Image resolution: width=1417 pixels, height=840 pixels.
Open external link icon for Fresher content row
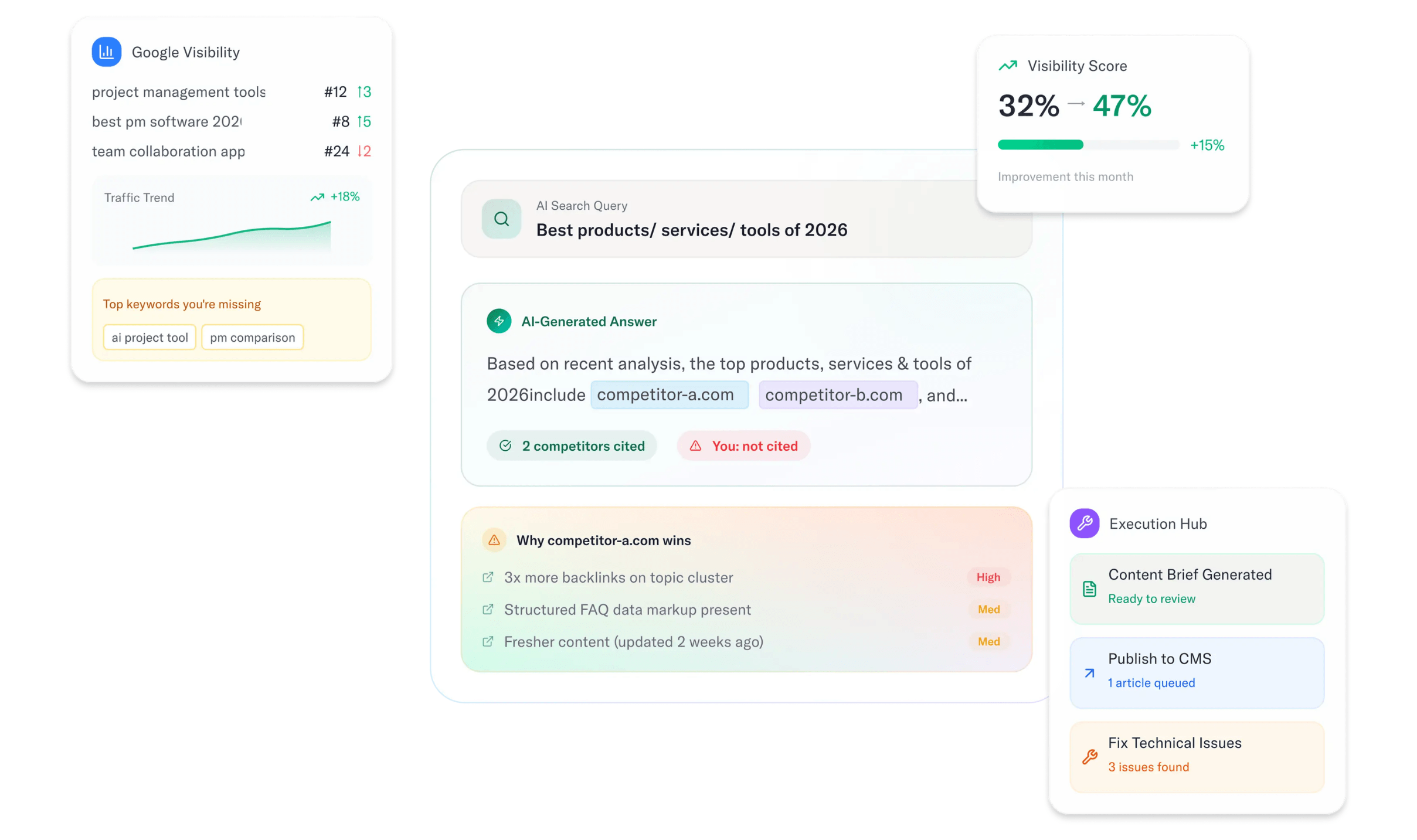(487, 641)
